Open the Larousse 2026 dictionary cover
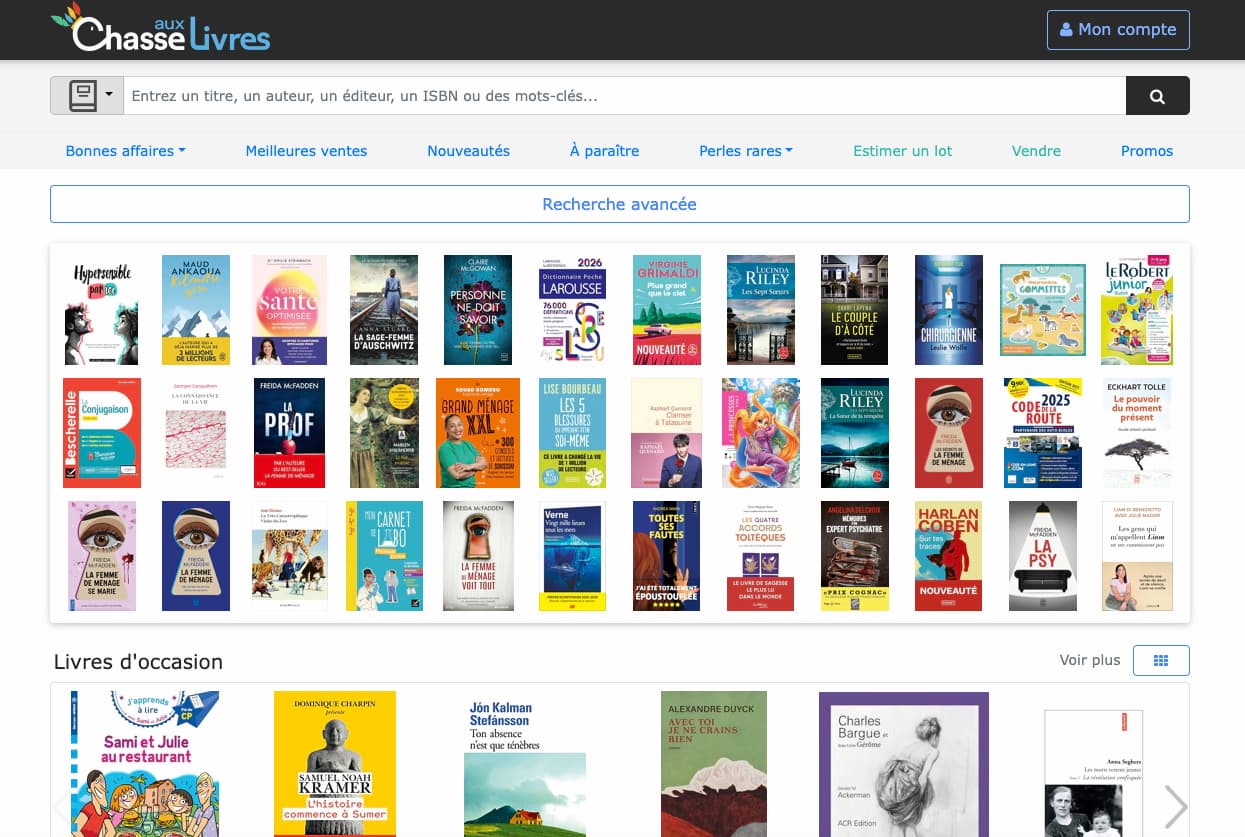Viewport: 1245px width, 837px height. [x=572, y=310]
